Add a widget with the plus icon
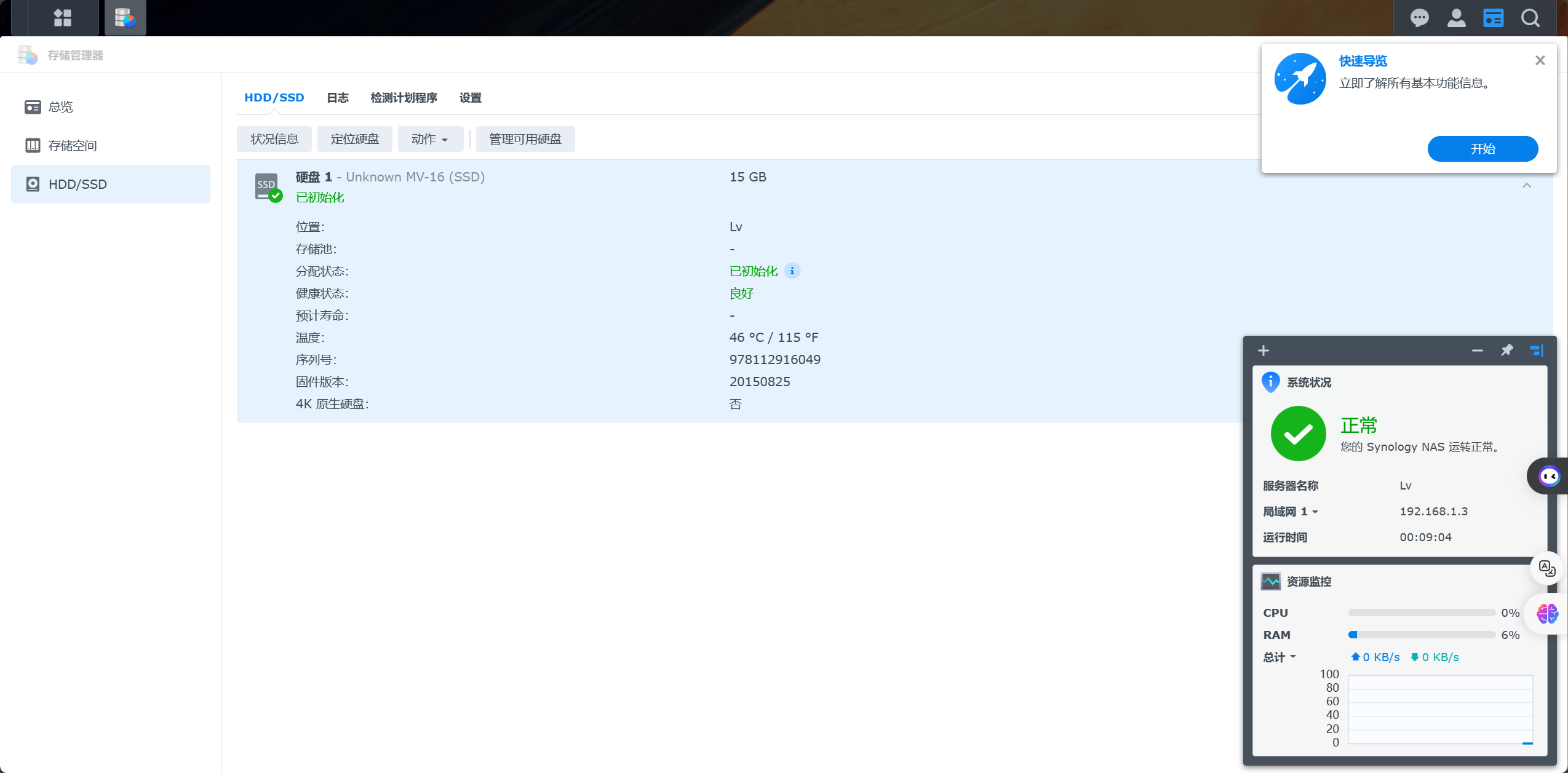The width and height of the screenshot is (1568, 773). click(1264, 351)
